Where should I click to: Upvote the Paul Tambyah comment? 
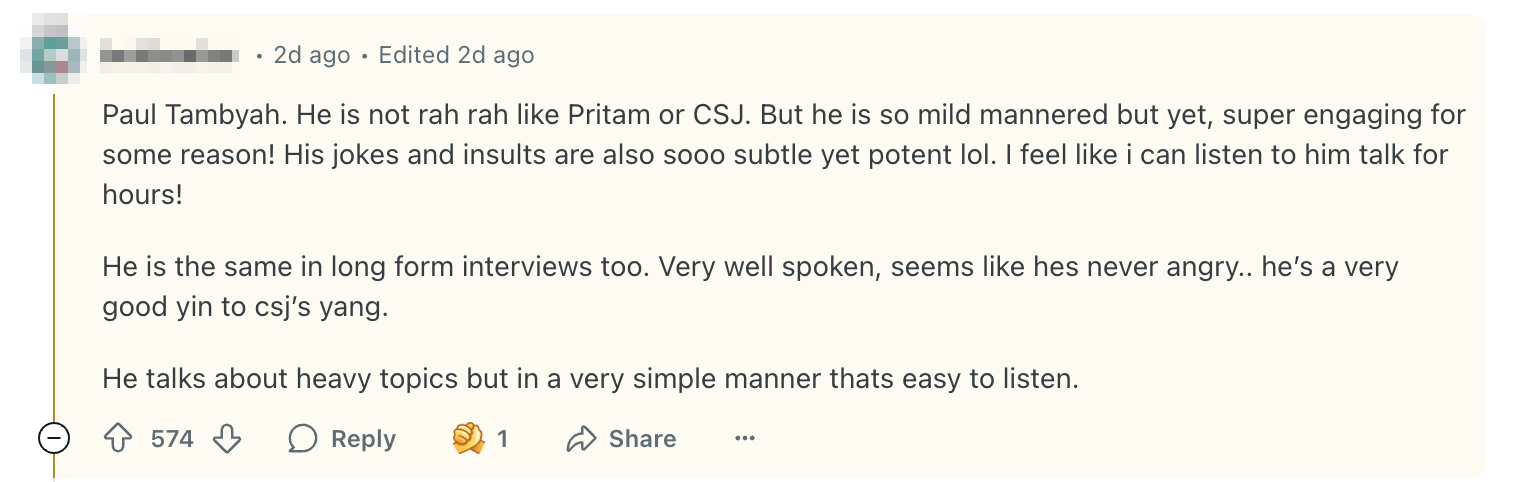(x=119, y=438)
